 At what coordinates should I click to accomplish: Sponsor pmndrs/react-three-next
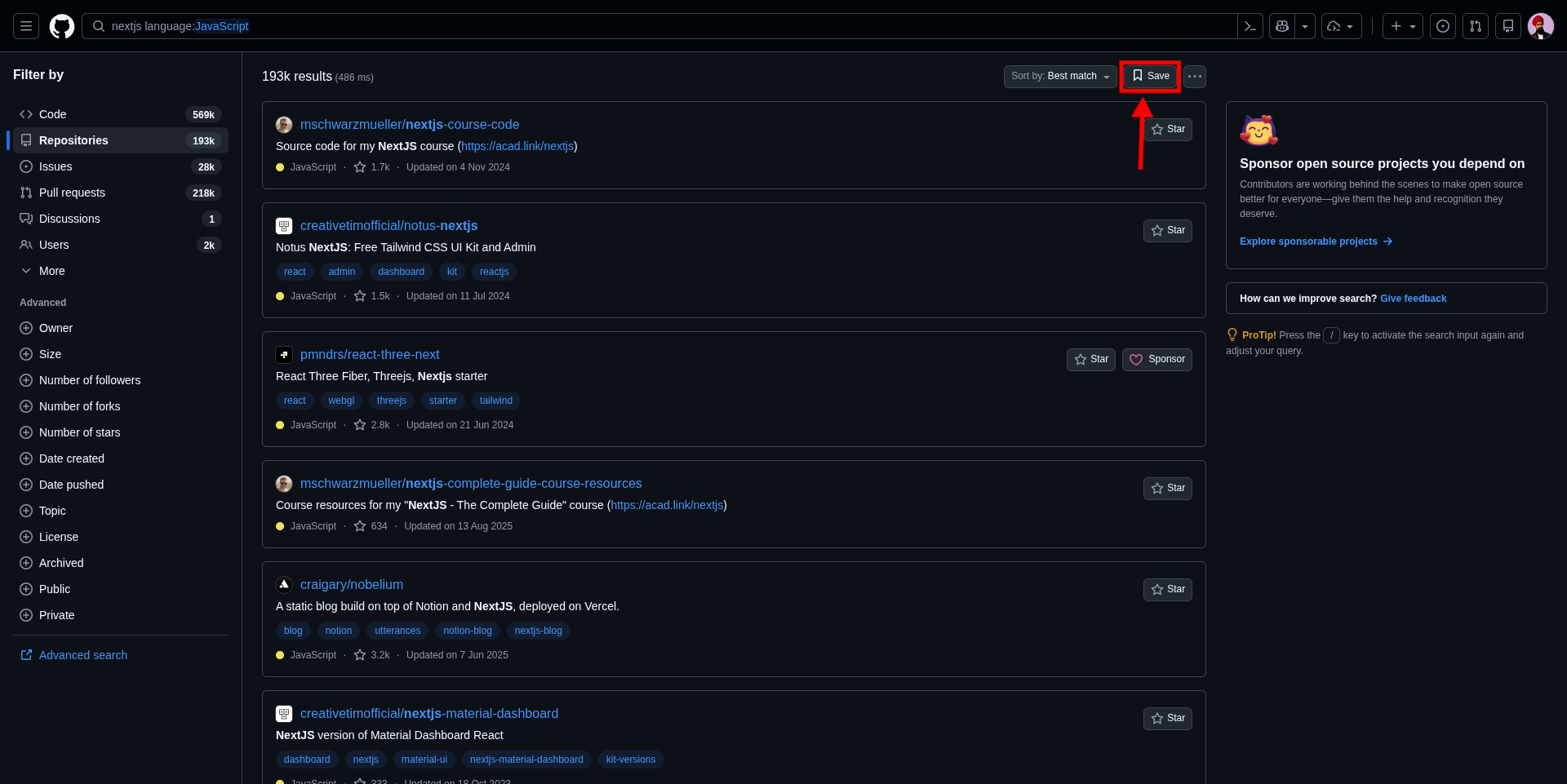click(1157, 360)
